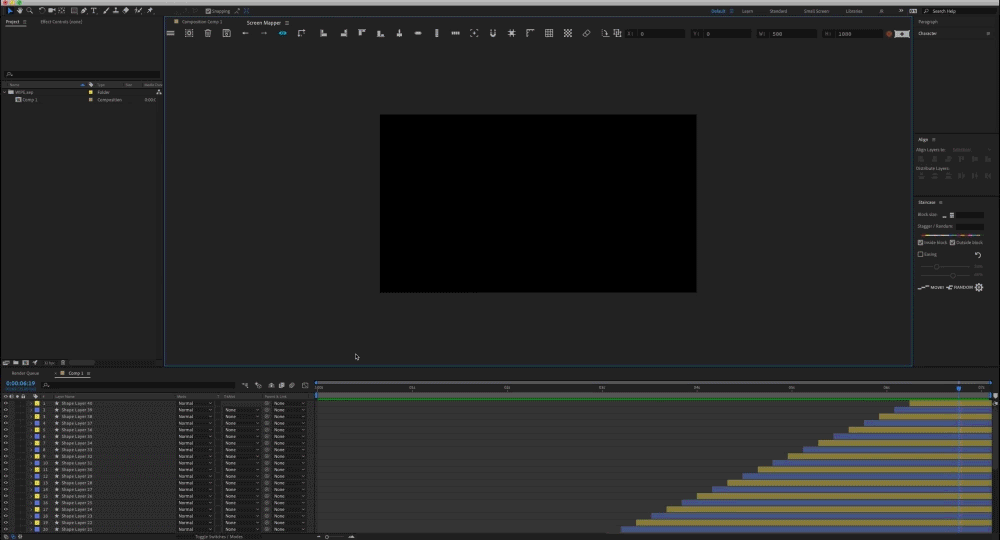This screenshot has width=1000, height=540.
Task: Switch to the Libraries workspace
Action: click(x=854, y=11)
